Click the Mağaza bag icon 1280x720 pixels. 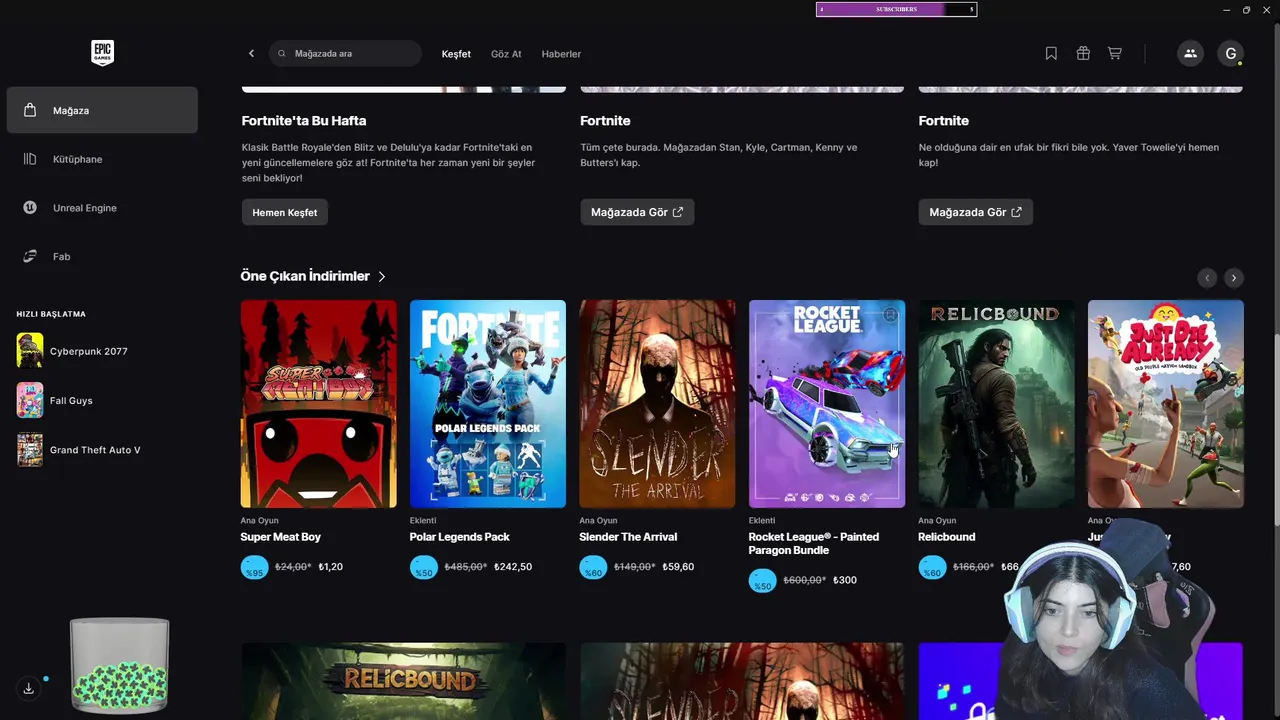coord(30,110)
